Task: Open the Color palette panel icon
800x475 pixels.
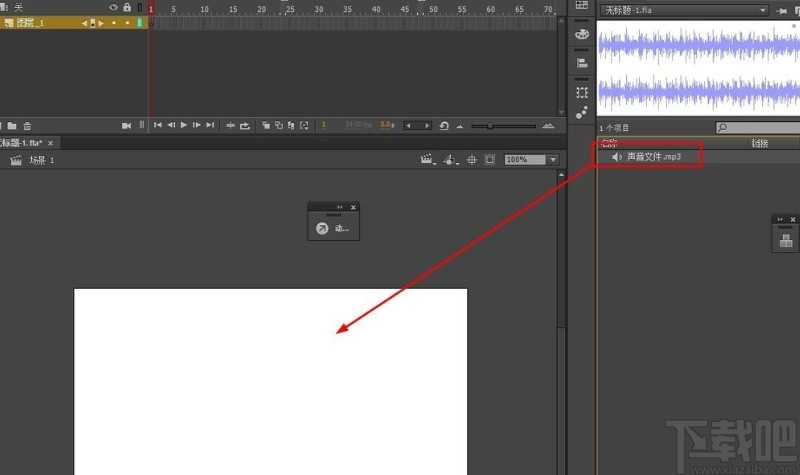Action: (582, 34)
